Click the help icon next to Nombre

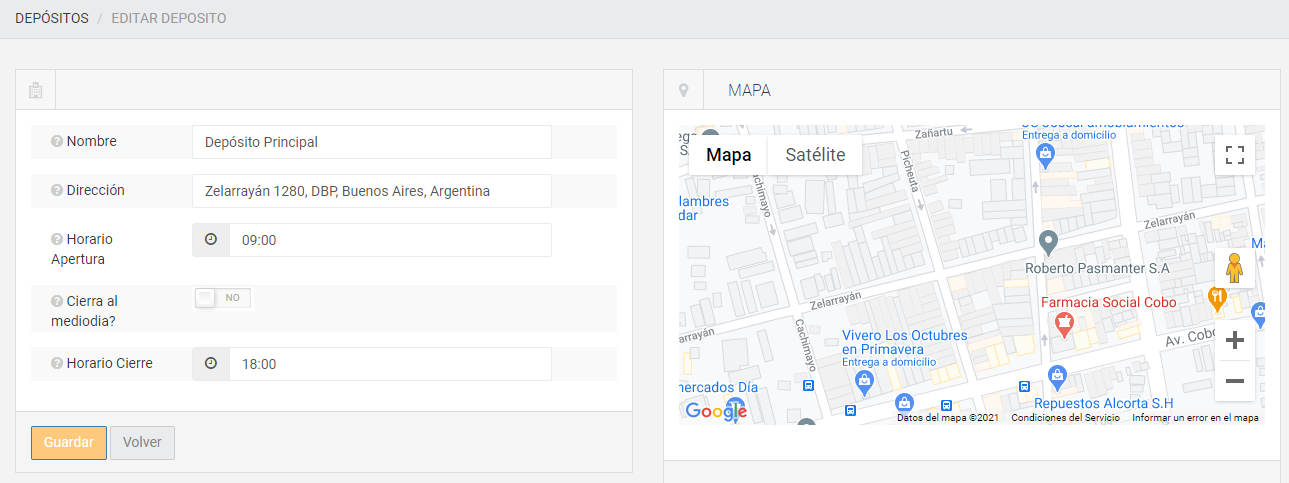(x=57, y=142)
